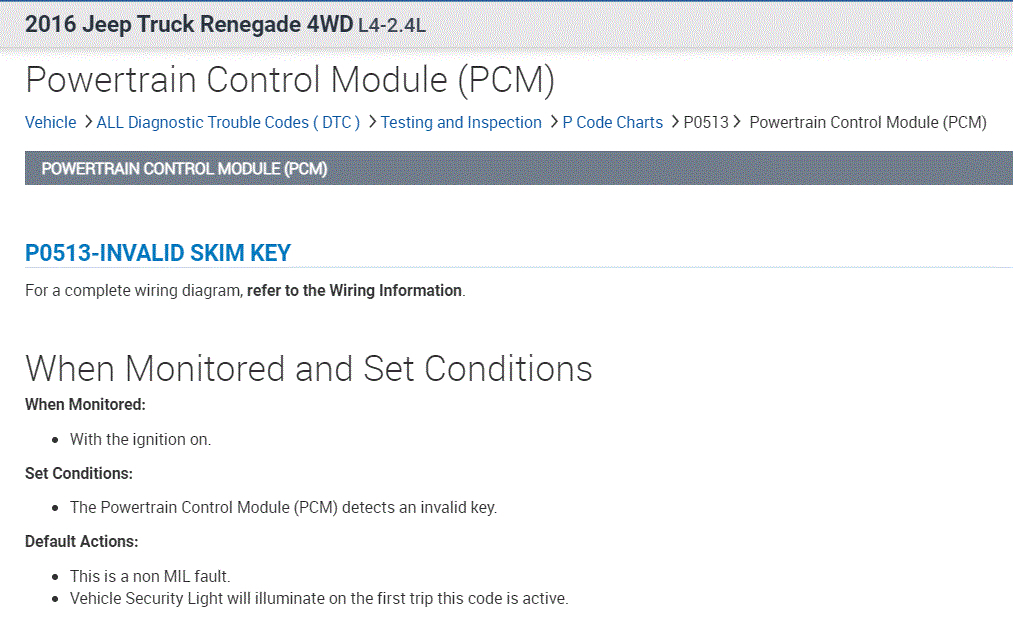Click the chevron immediately before P0513
This screenshot has height=625, width=1013.
[674, 122]
